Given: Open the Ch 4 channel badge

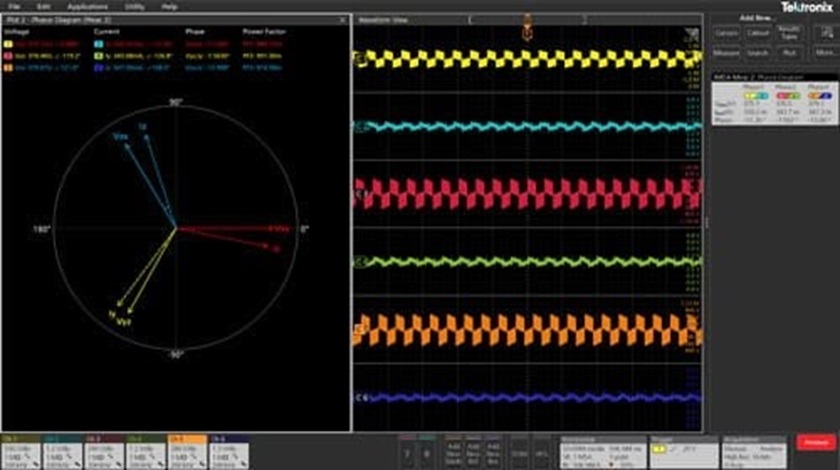Looking at the screenshot, I should pos(146,453).
